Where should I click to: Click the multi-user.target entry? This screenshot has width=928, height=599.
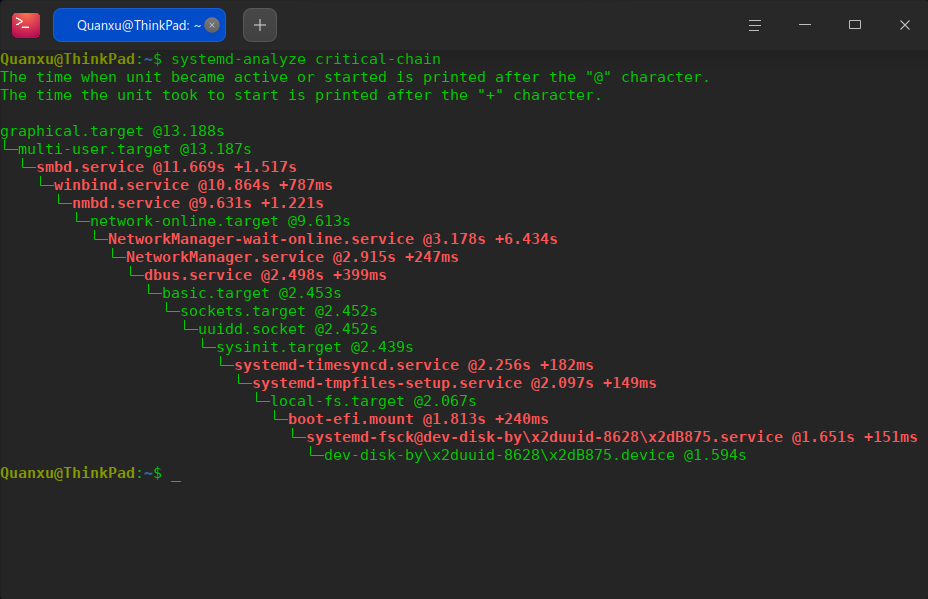click(x=134, y=149)
